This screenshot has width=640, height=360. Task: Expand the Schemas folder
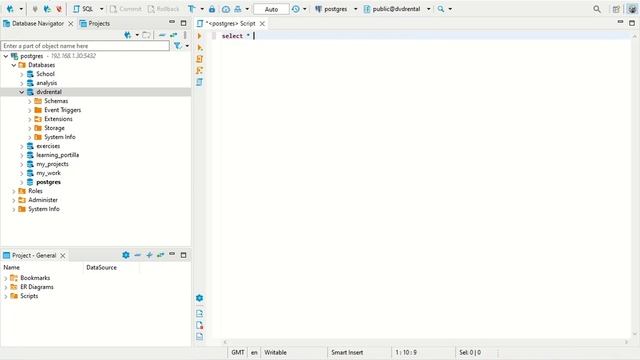point(29,101)
